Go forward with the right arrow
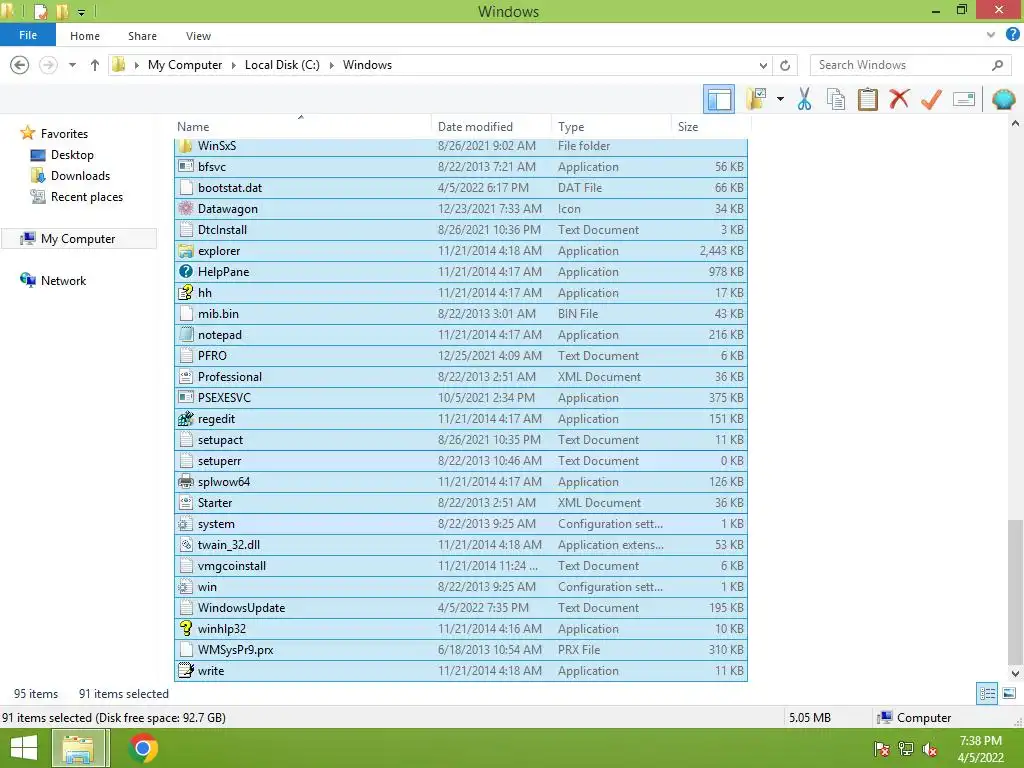Screen dimensions: 1024x768 point(48,65)
